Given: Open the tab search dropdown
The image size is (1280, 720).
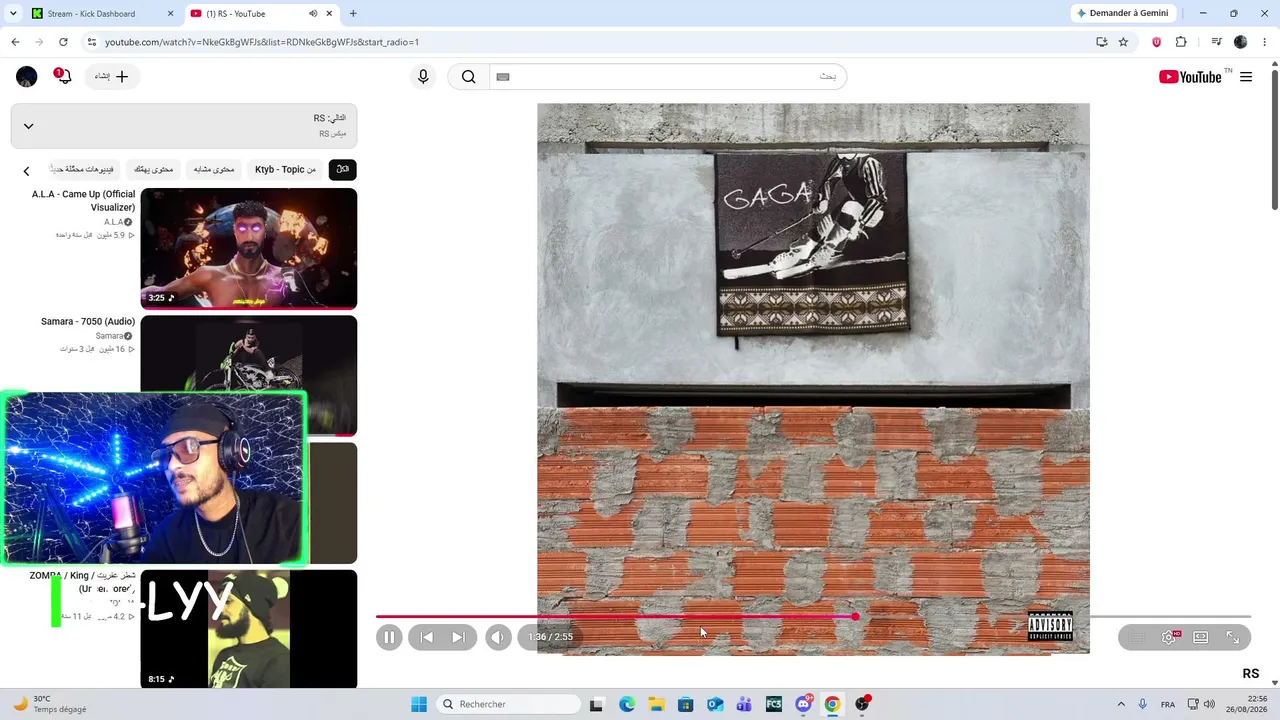Looking at the screenshot, I should tap(13, 14).
